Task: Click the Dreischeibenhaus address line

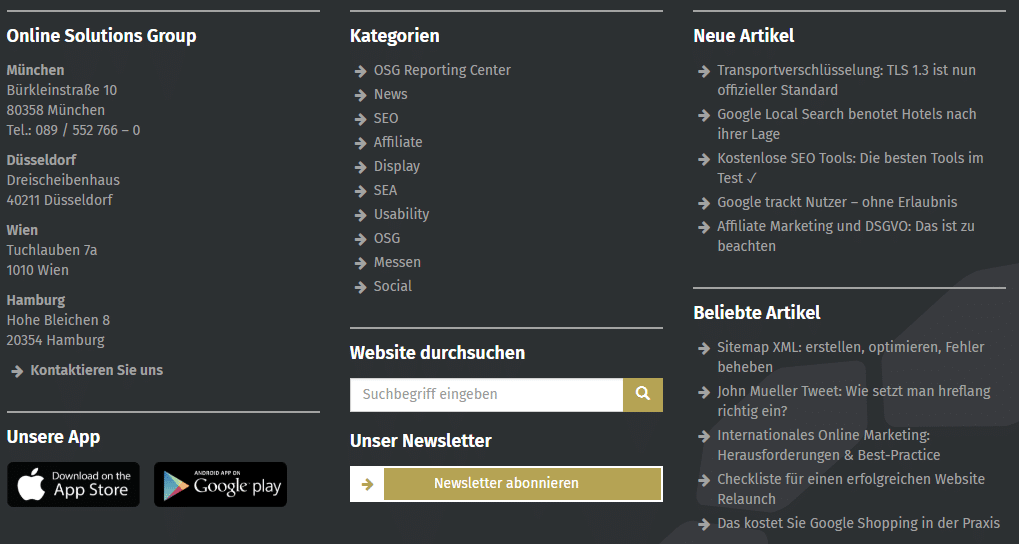Action: pos(63,180)
